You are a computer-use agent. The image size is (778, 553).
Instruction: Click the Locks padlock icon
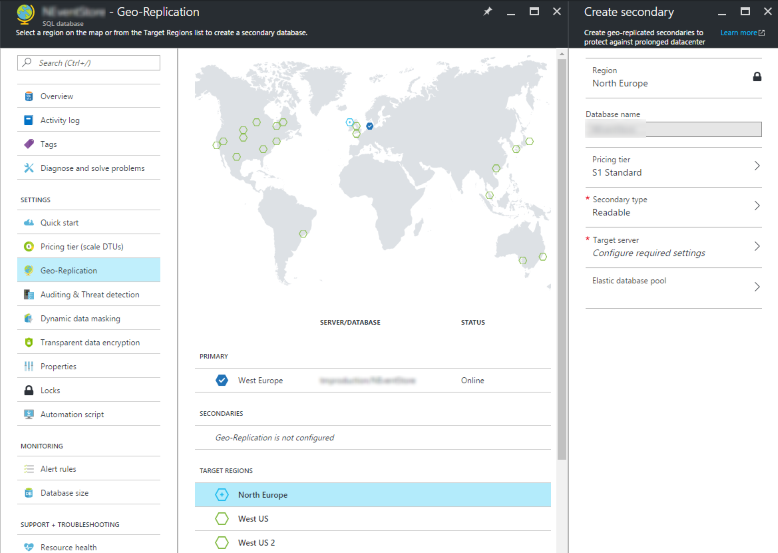[29, 390]
